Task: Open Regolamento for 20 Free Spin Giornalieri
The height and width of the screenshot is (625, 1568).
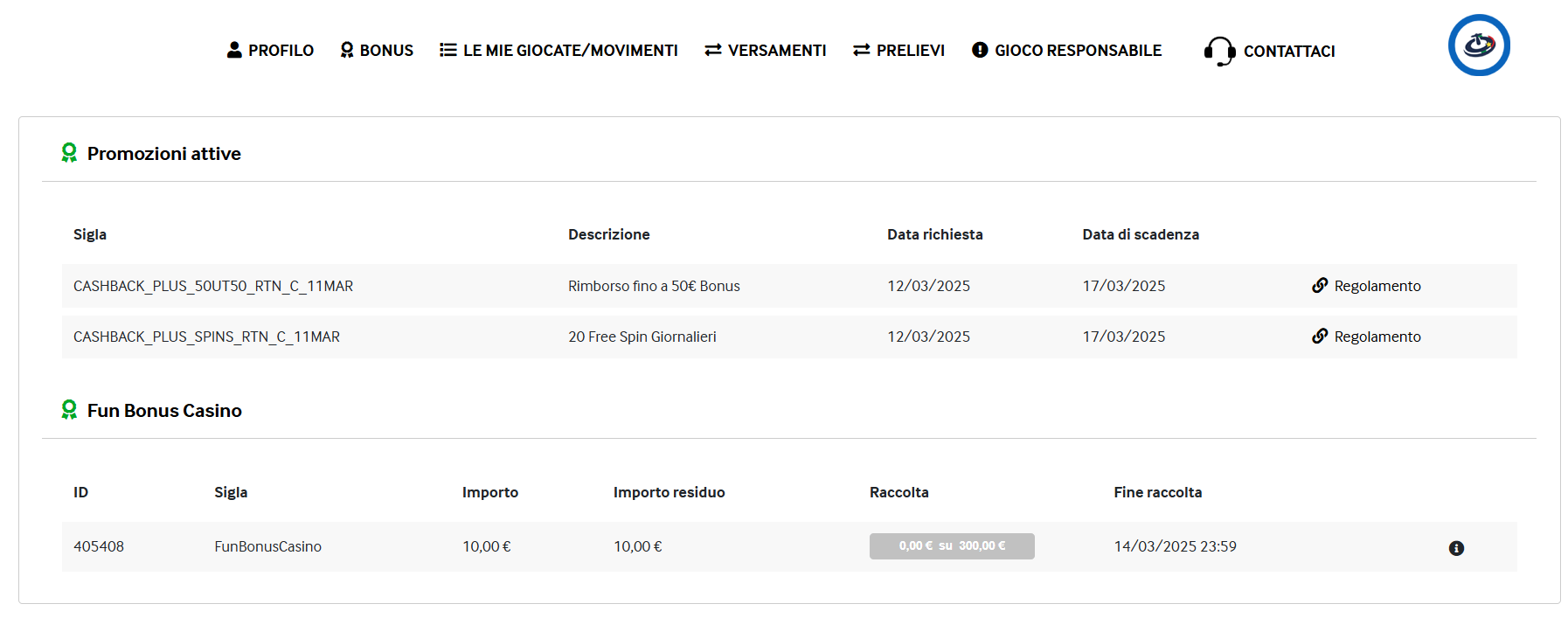Action: click(1377, 337)
